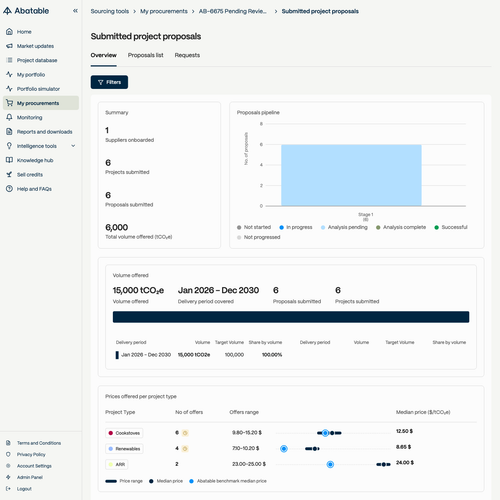The width and height of the screenshot is (500, 500).
Task: Go to Sourcing tools breadcrumb
Action: [110, 11]
